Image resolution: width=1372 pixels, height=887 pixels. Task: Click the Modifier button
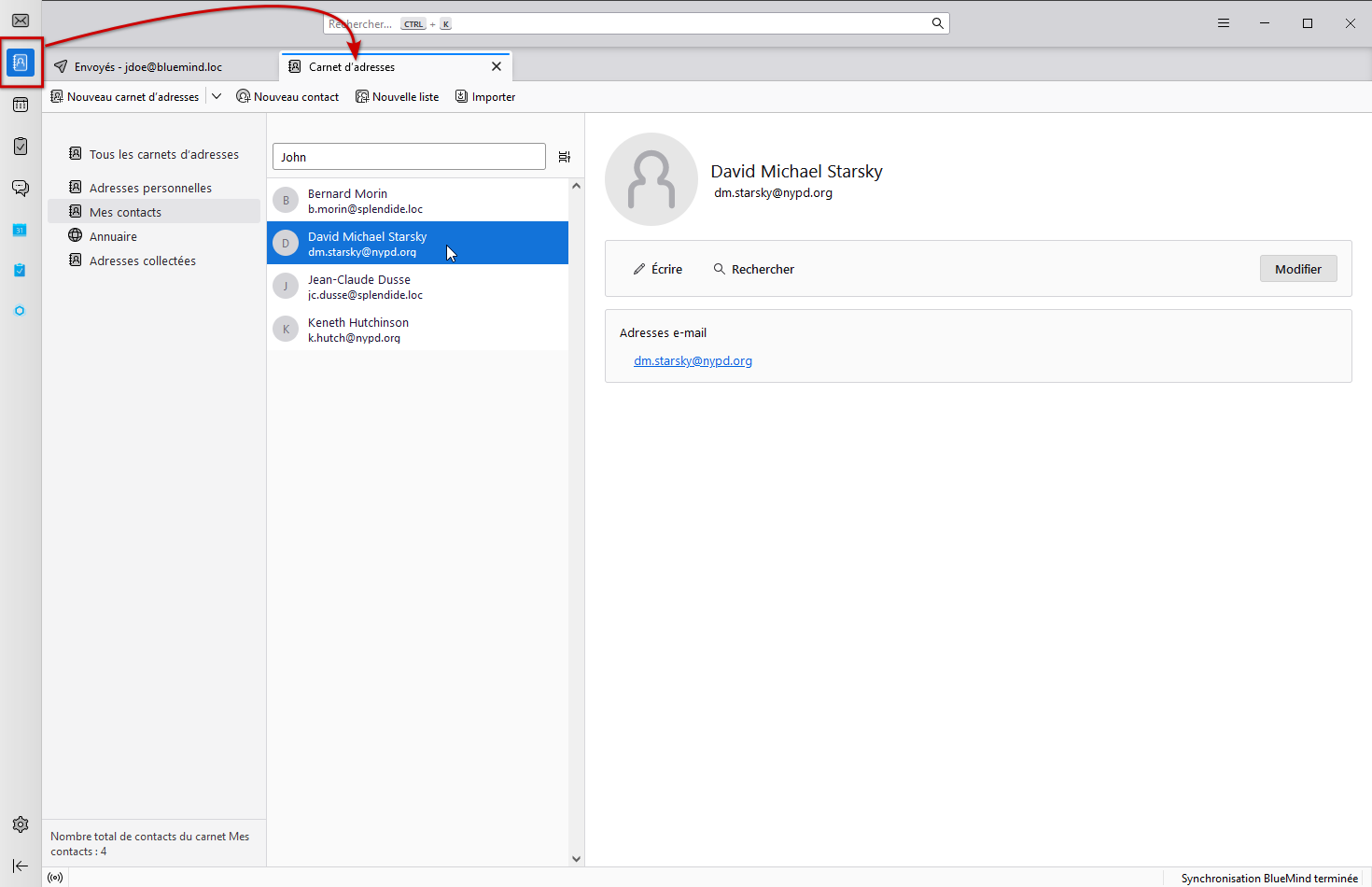tap(1297, 269)
